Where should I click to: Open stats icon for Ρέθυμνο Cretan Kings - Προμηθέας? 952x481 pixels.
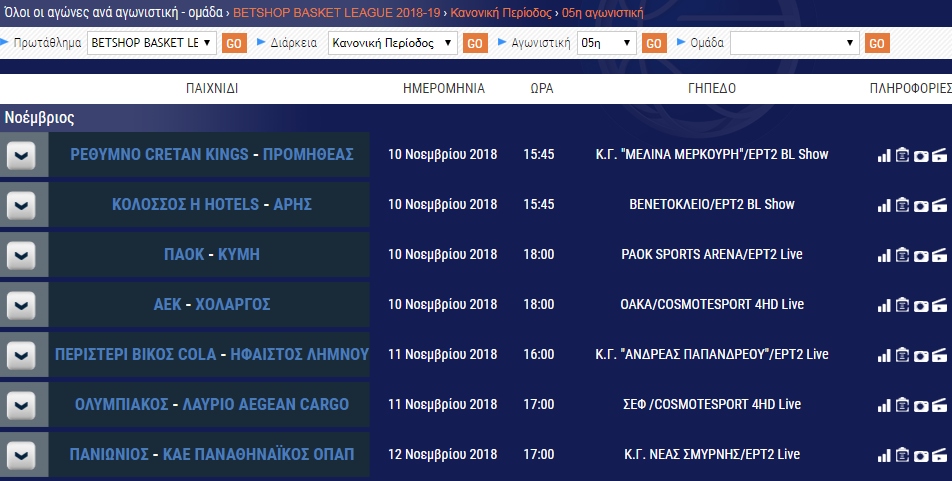884,155
